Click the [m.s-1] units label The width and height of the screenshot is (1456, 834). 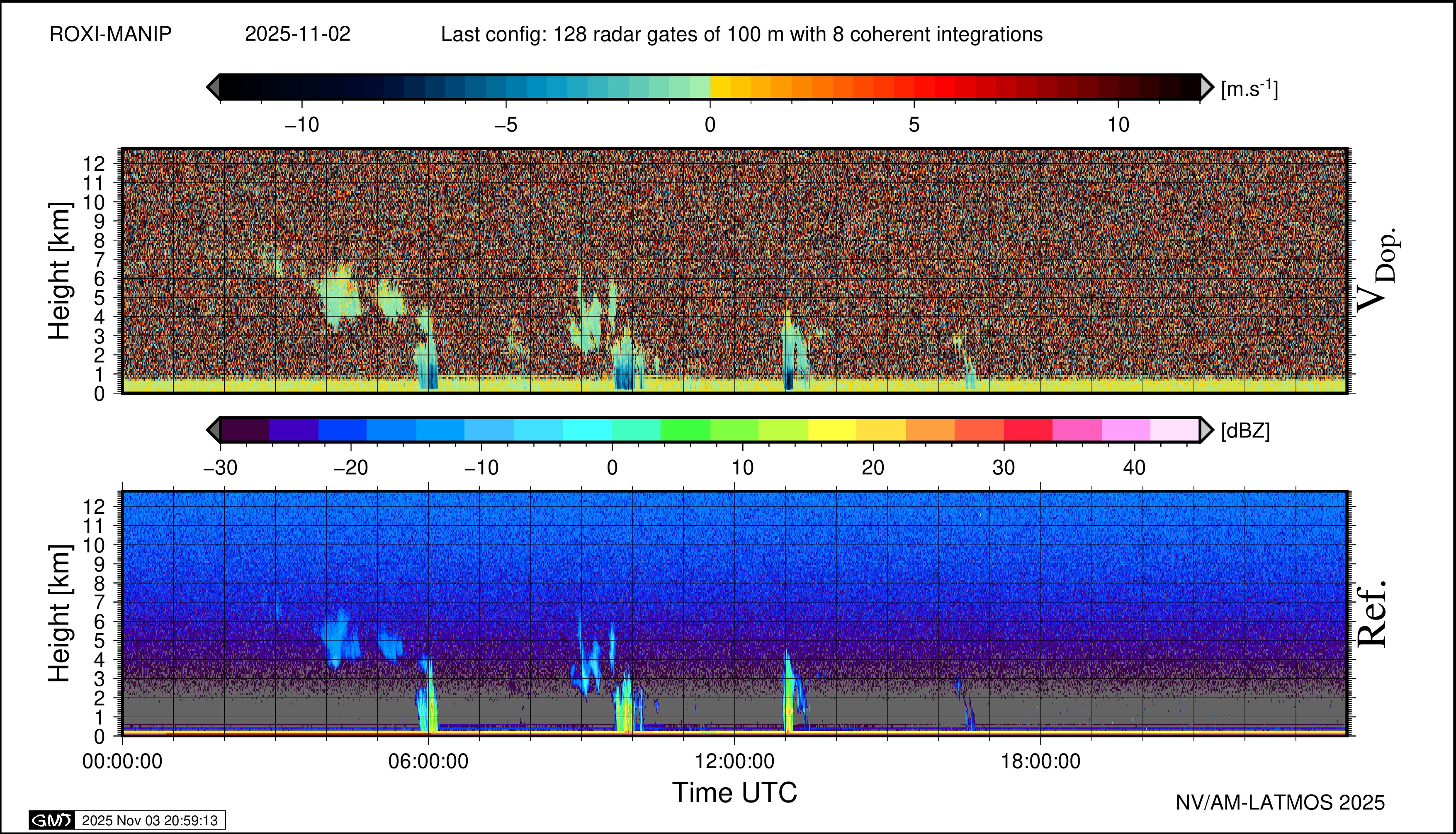click(1249, 89)
